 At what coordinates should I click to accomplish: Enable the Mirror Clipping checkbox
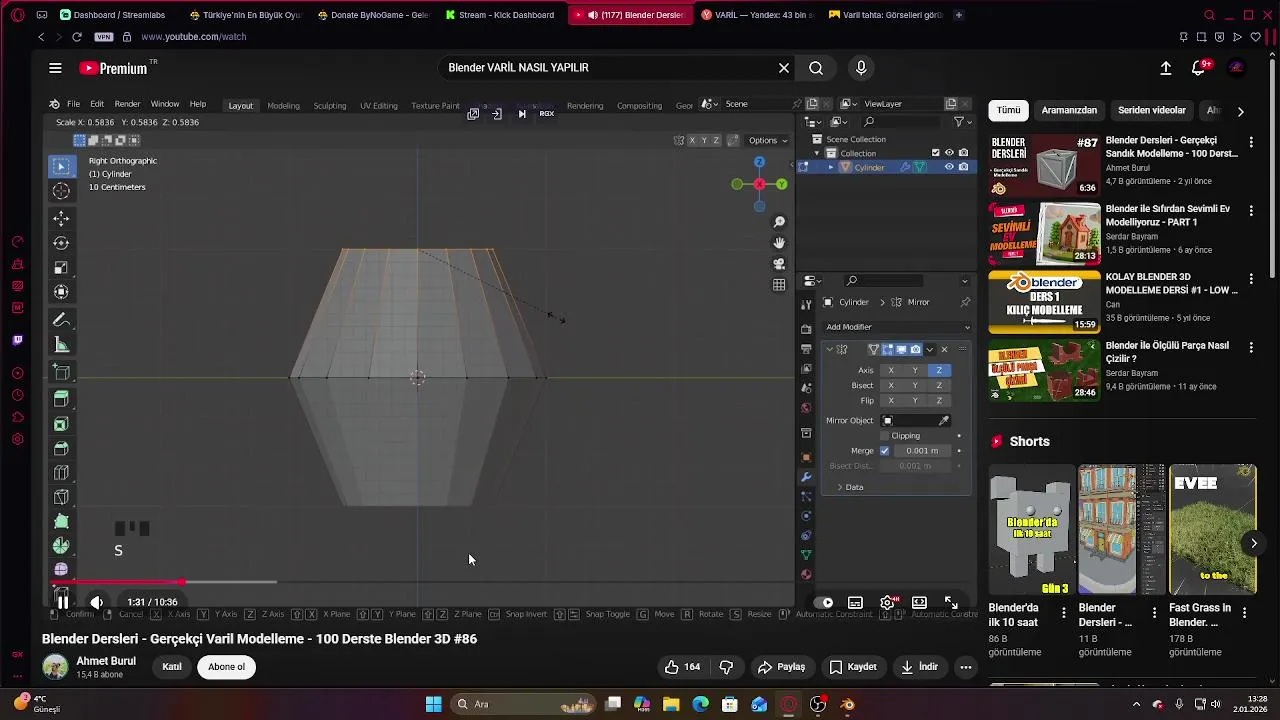coord(884,436)
